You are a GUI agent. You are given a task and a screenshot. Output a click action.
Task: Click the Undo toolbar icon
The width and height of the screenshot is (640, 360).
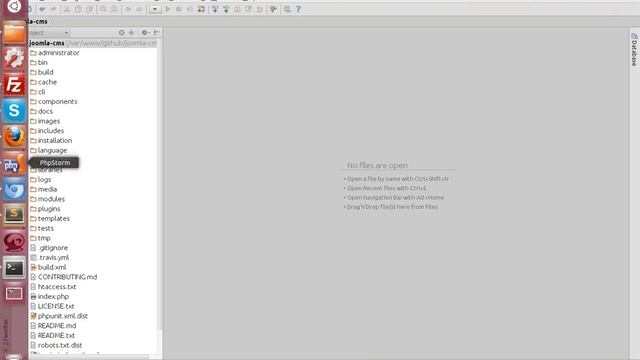[42, 9]
